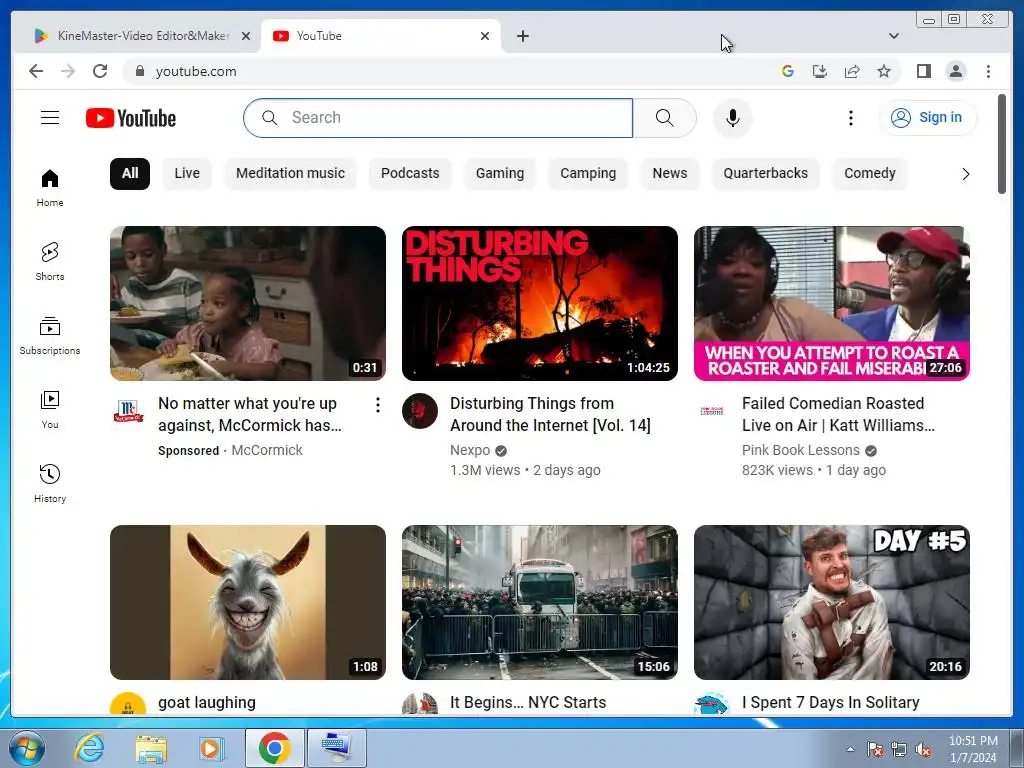Open the YouTube hamburger guide menu
Screen dimensions: 1024x768
pyautogui.click(x=50, y=118)
